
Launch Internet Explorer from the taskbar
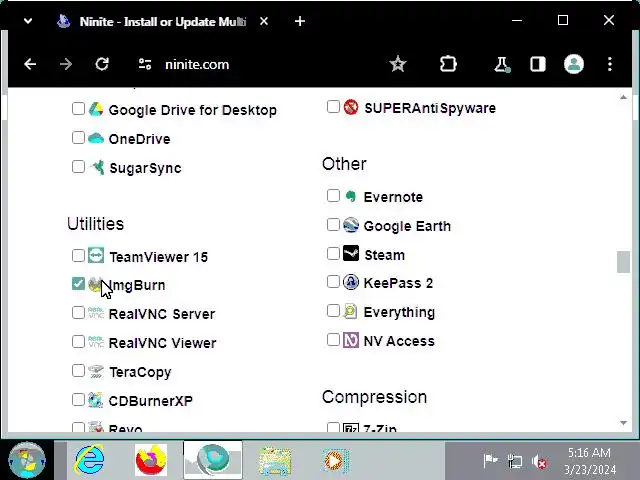pos(89,460)
